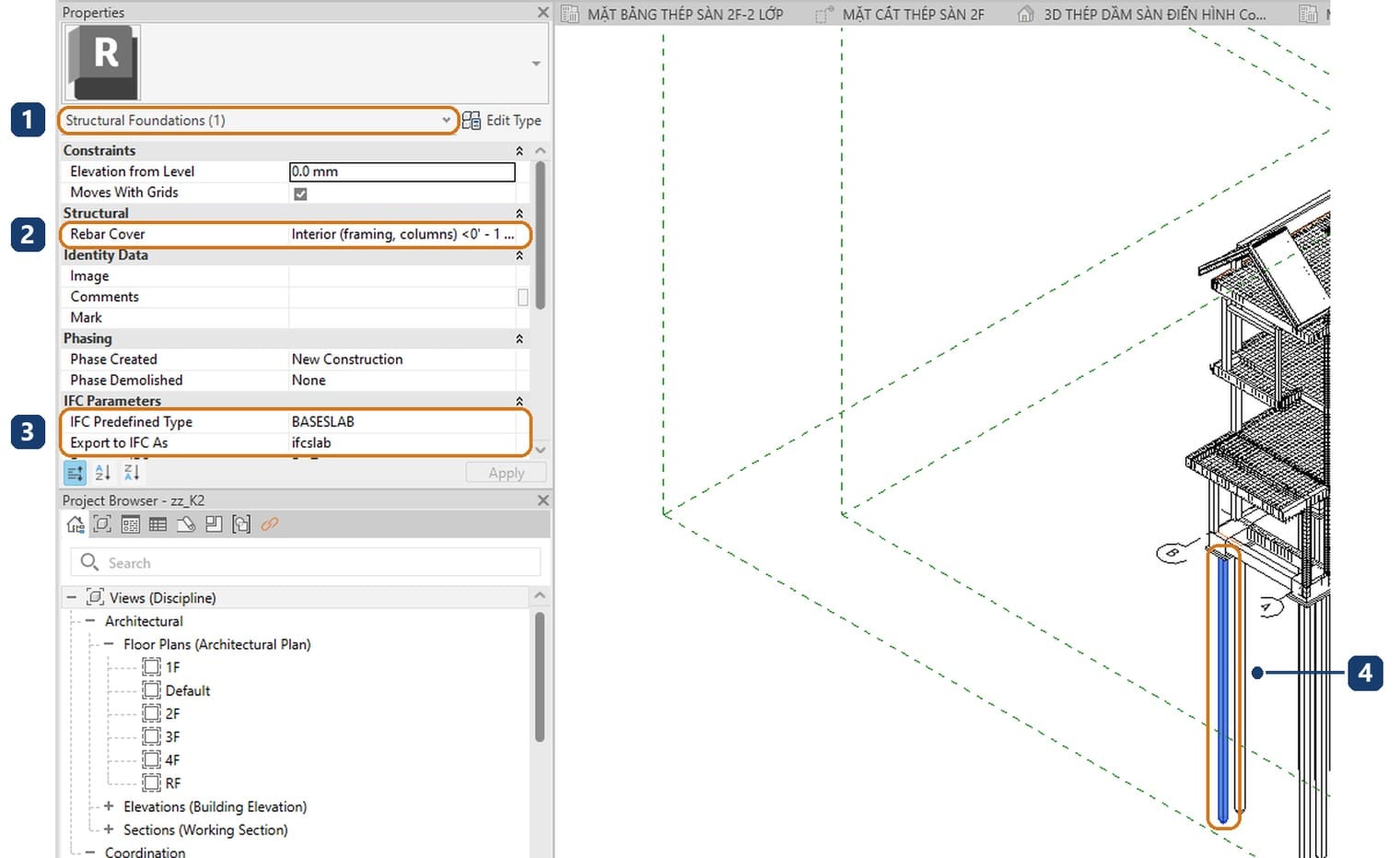Click the schedules table icon in Project Browser

(158, 524)
